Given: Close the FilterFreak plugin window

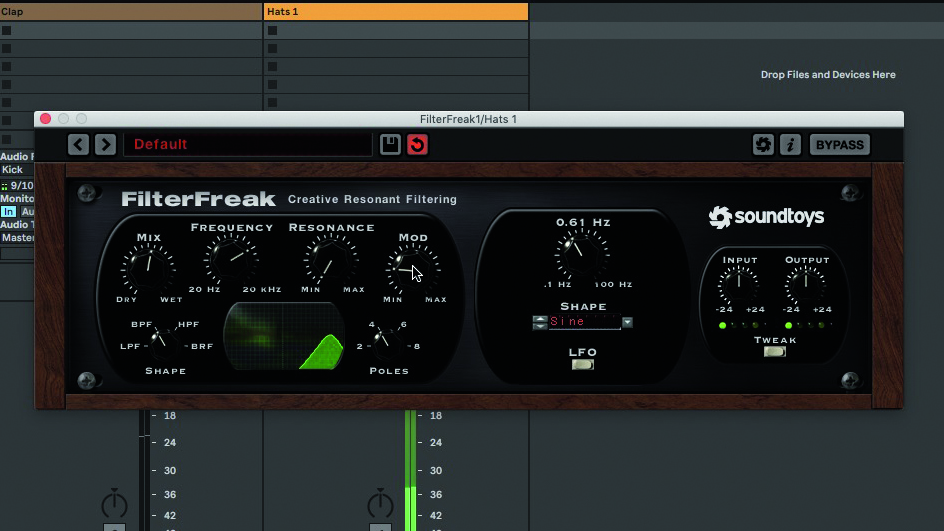Looking at the screenshot, I should tap(45, 119).
